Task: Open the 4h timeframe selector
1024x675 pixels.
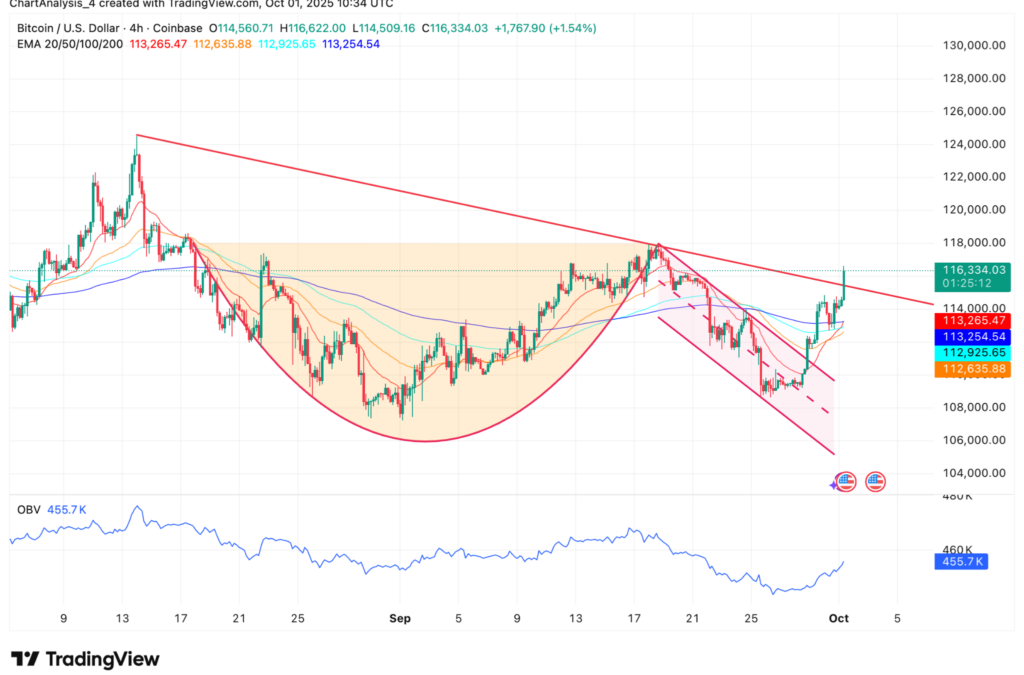Action: coord(135,29)
